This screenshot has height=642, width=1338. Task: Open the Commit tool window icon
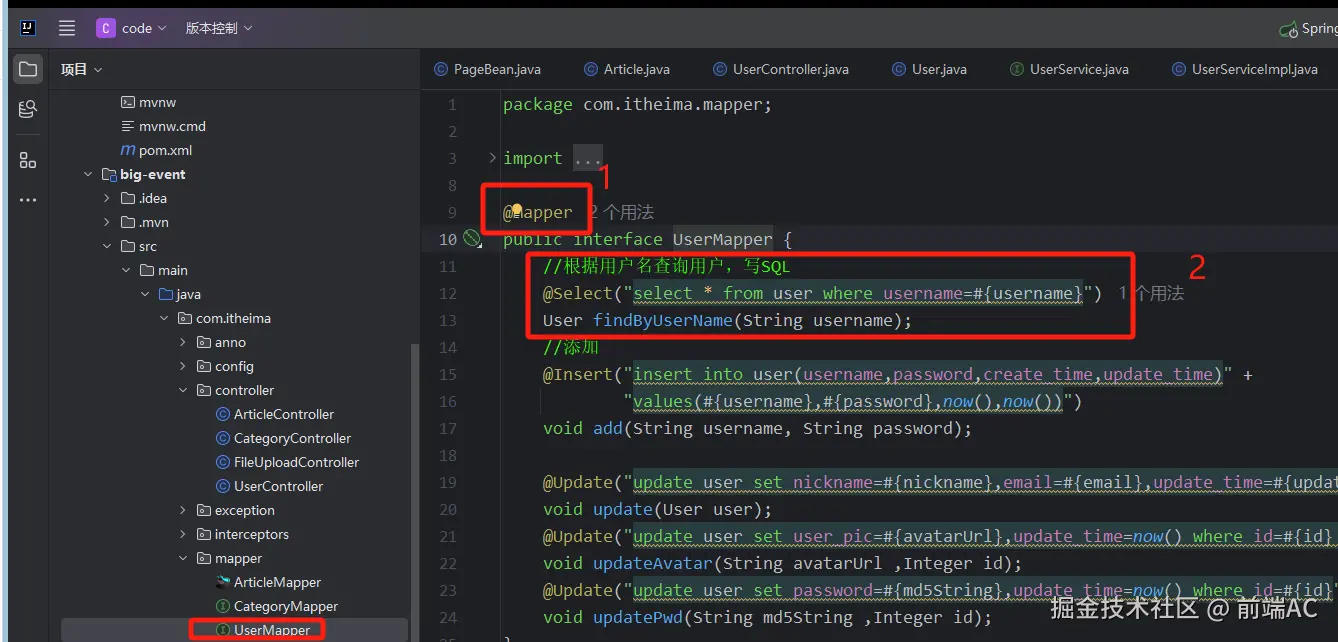click(28, 109)
